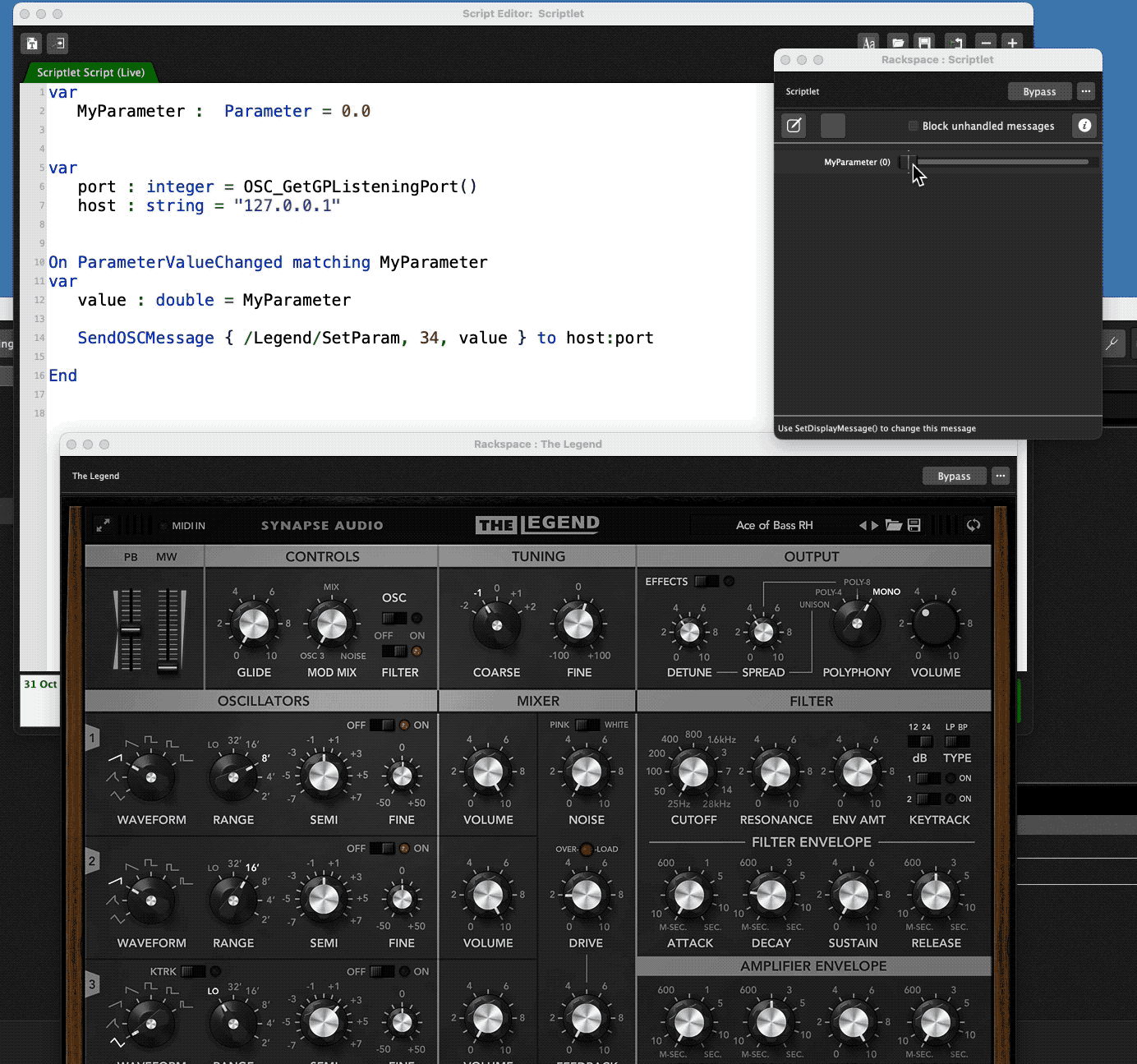
Task: Click the CUTOFF filter knob
Action: [693, 772]
